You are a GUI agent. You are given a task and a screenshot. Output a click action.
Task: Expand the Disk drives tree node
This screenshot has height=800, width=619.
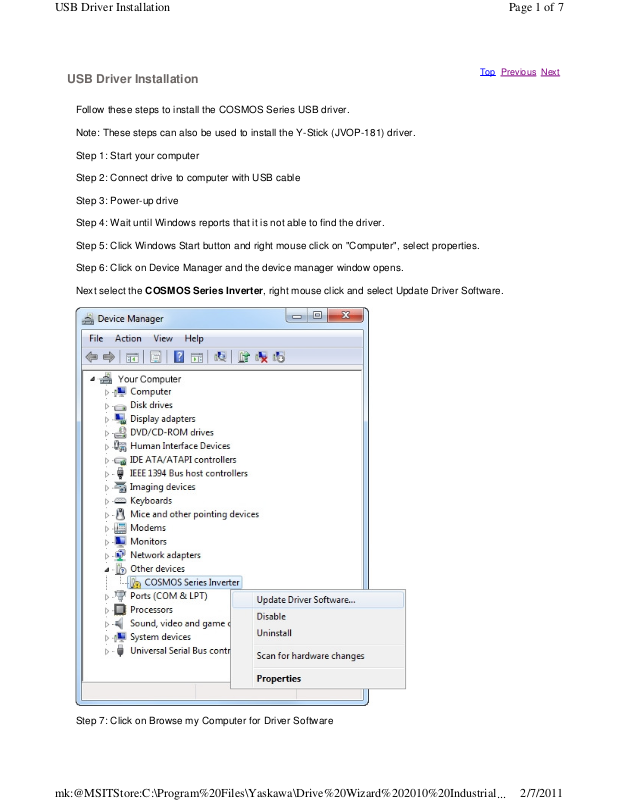107,406
